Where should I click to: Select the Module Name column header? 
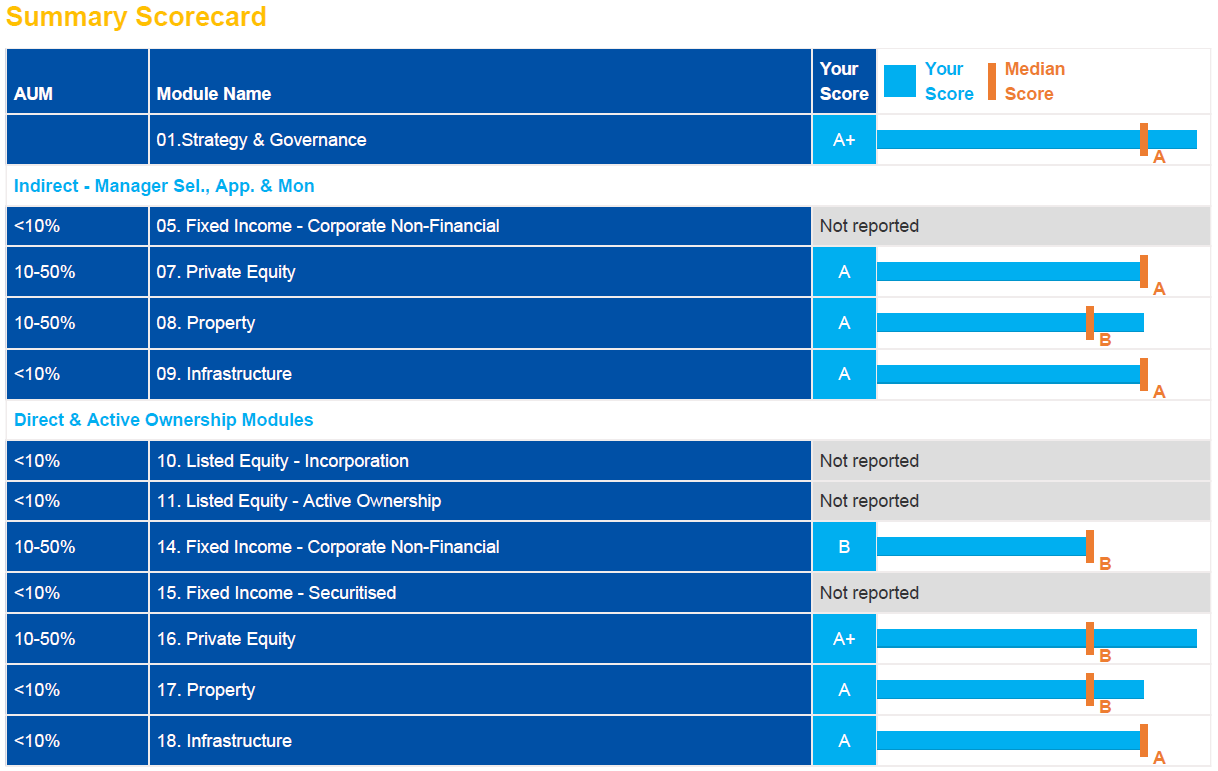214,94
